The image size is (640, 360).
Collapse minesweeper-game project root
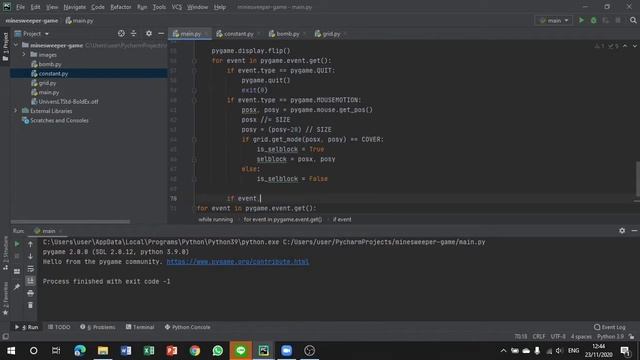tap(16, 45)
